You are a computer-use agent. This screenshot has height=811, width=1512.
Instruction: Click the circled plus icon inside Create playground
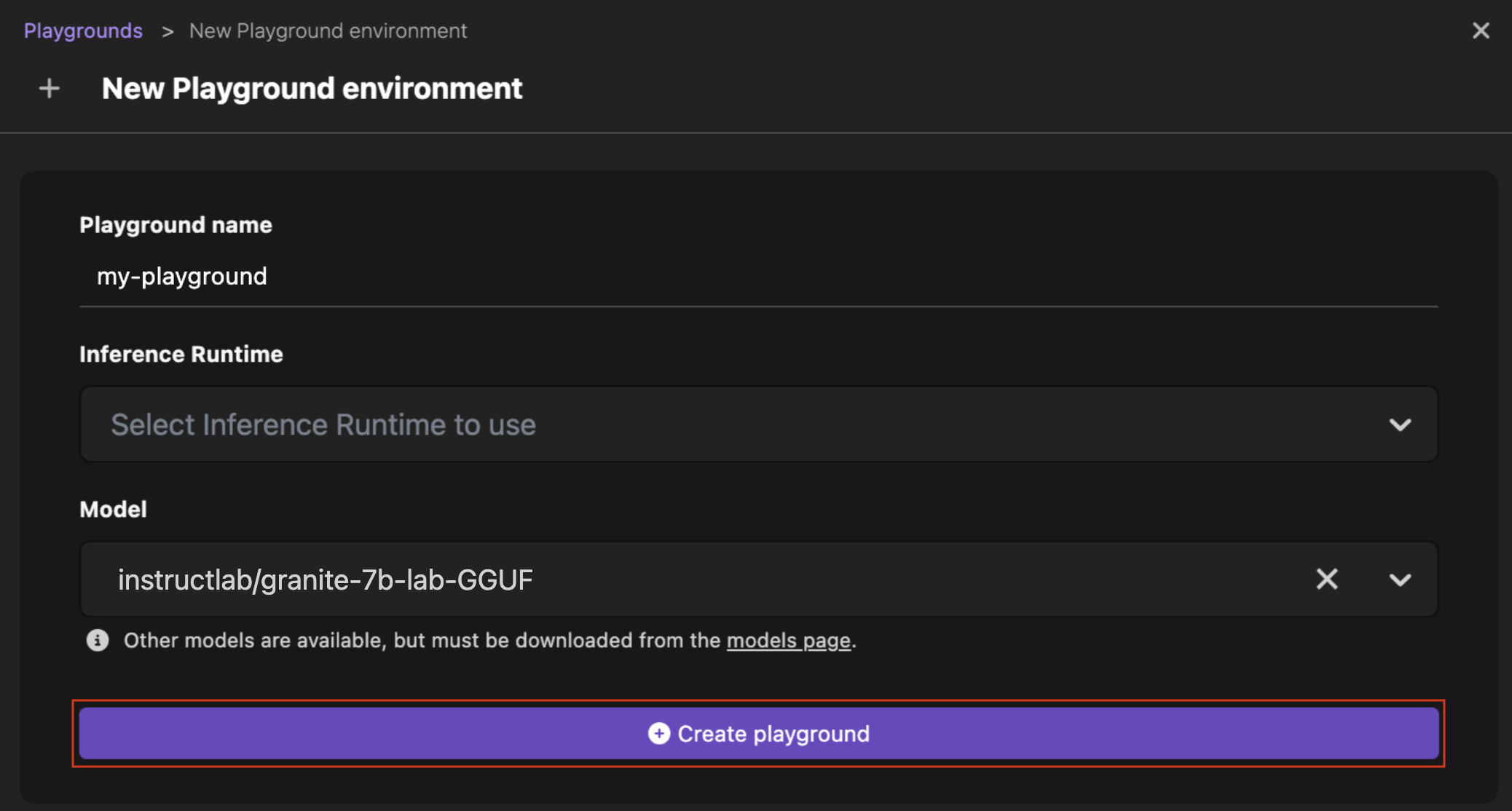(x=658, y=734)
